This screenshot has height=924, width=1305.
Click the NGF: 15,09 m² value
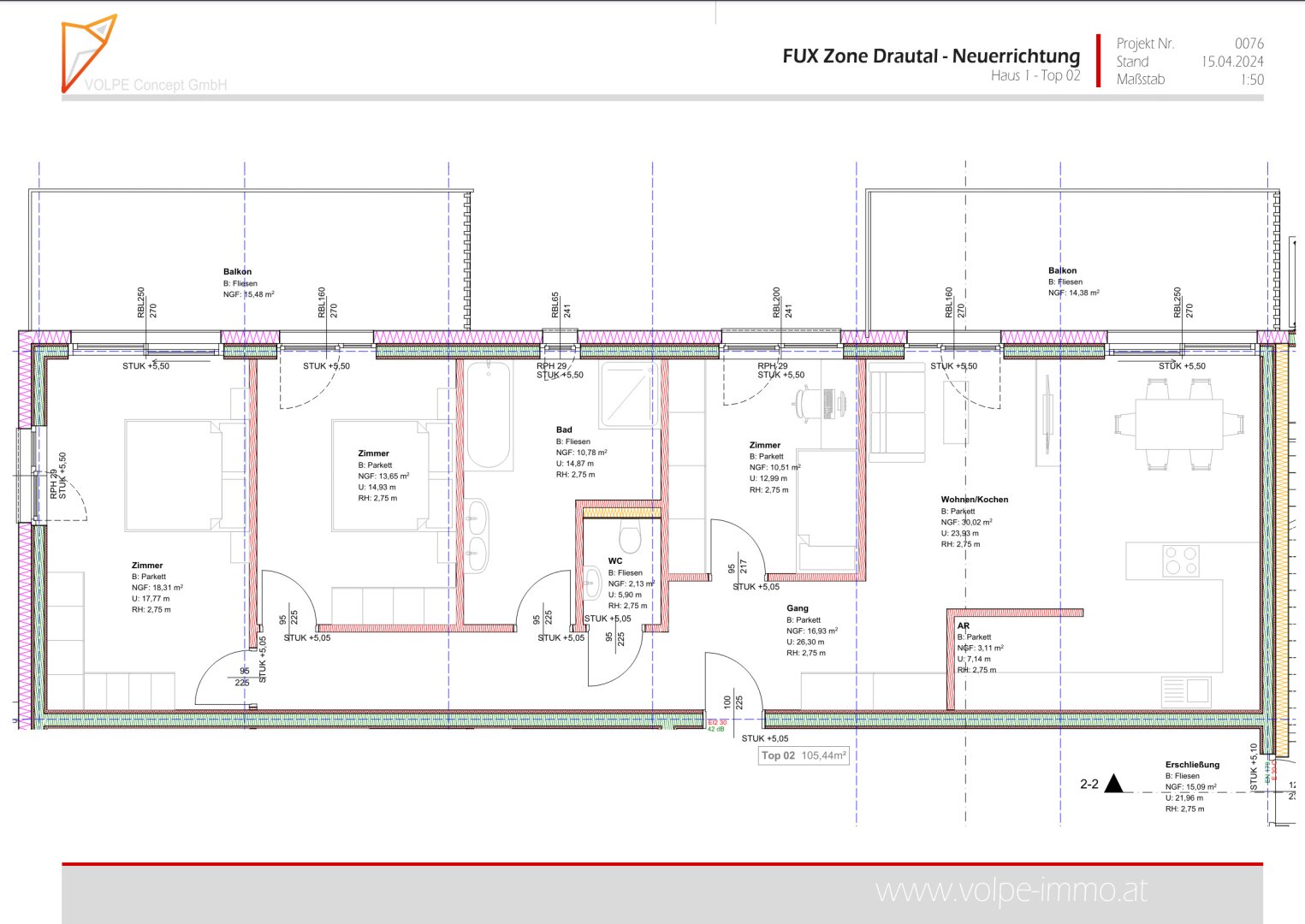click(1191, 787)
